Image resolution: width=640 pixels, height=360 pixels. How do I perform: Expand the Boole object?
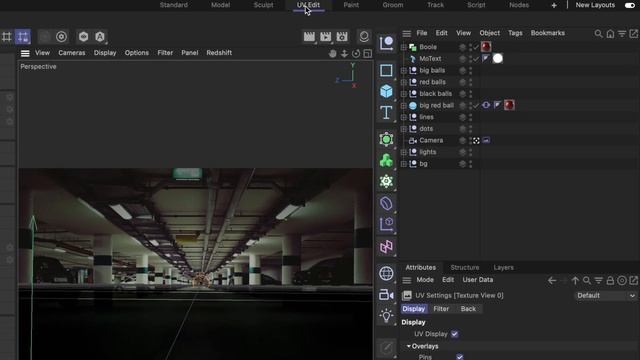[404, 47]
